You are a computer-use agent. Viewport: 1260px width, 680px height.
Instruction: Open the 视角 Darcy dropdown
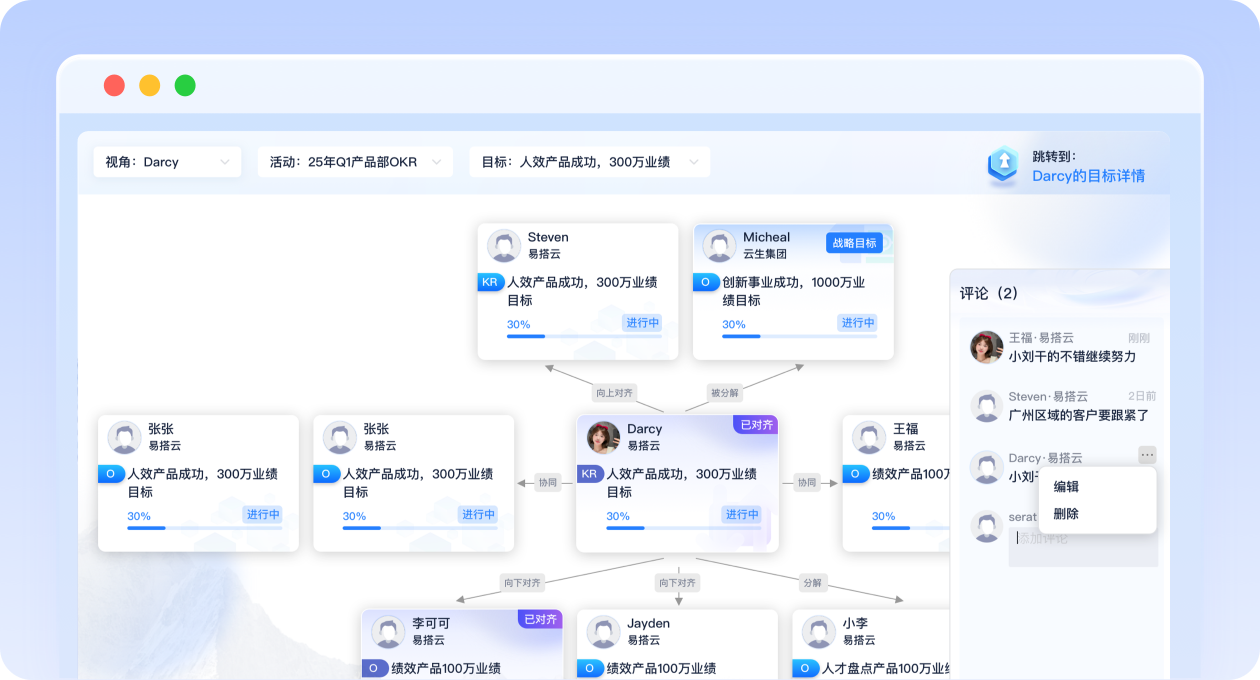[x=167, y=162]
